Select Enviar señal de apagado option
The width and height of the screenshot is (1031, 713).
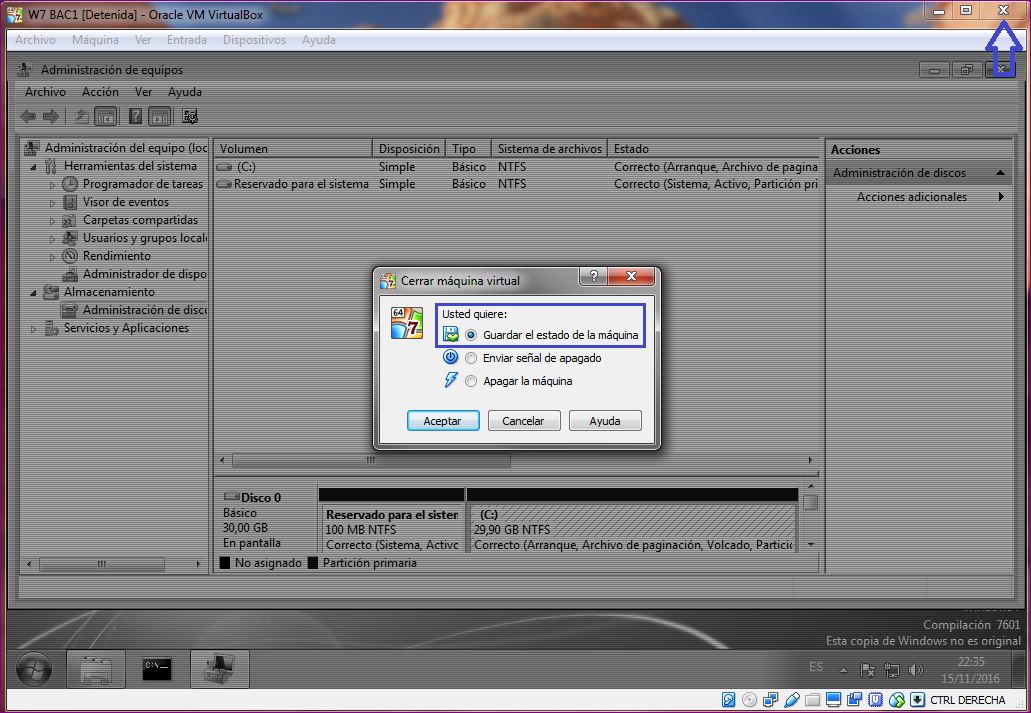click(471, 358)
